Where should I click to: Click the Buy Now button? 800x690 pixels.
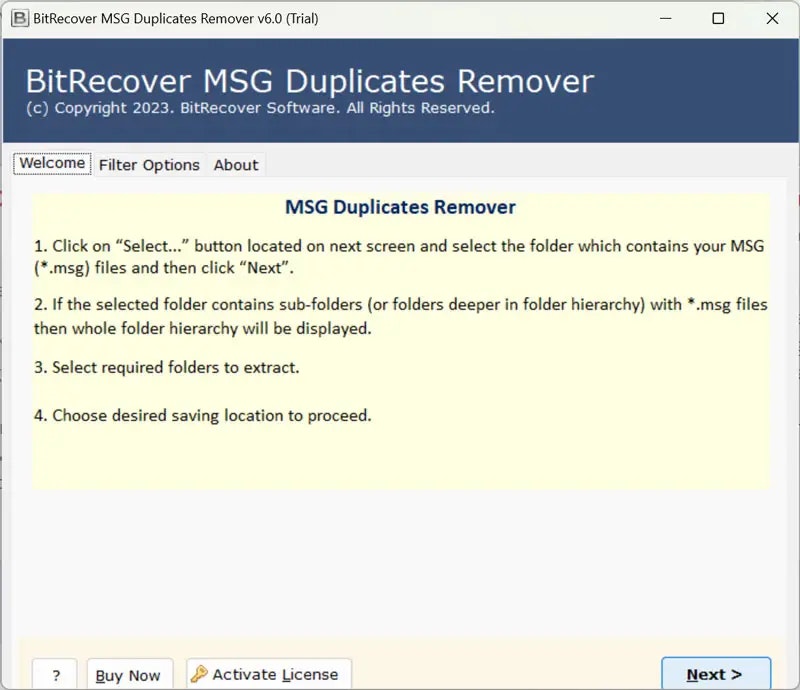[130, 675]
